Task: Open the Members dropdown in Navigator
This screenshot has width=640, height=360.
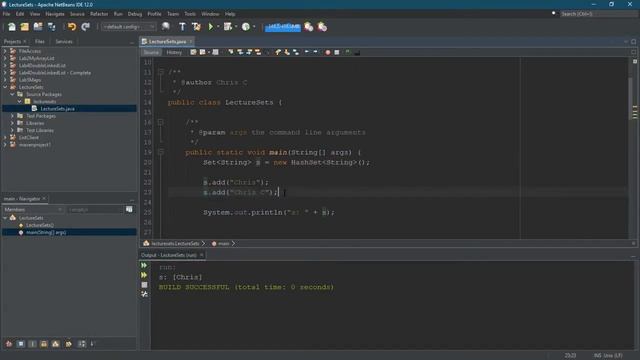Action: 33,209
